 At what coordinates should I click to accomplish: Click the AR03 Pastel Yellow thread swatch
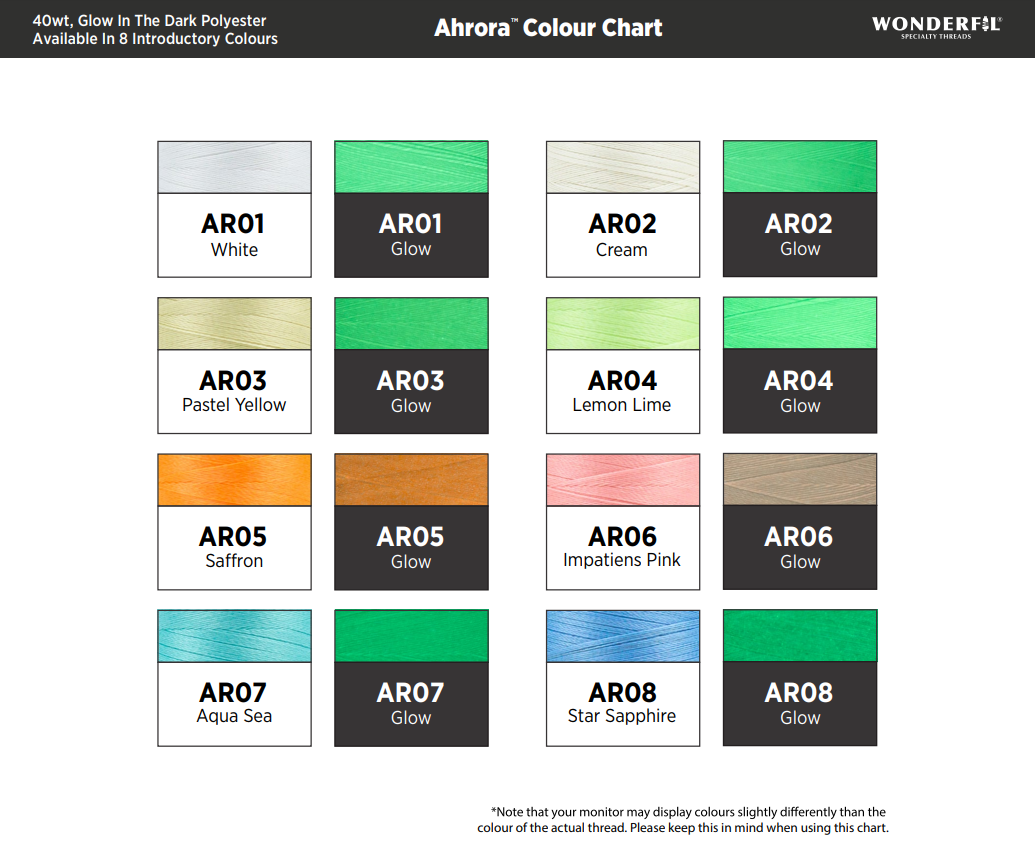[x=234, y=323]
